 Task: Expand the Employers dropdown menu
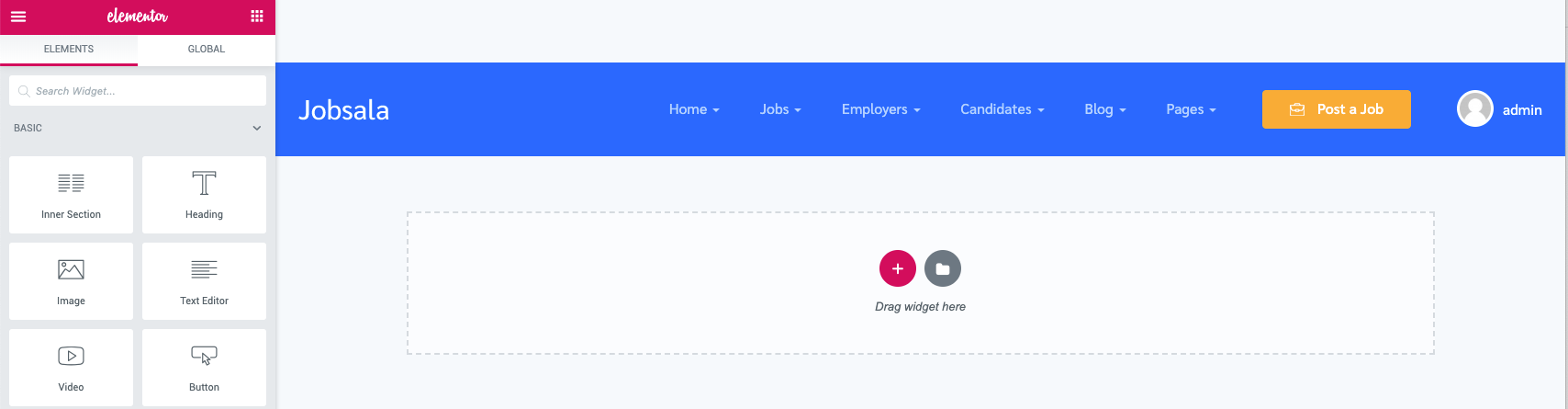click(880, 109)
